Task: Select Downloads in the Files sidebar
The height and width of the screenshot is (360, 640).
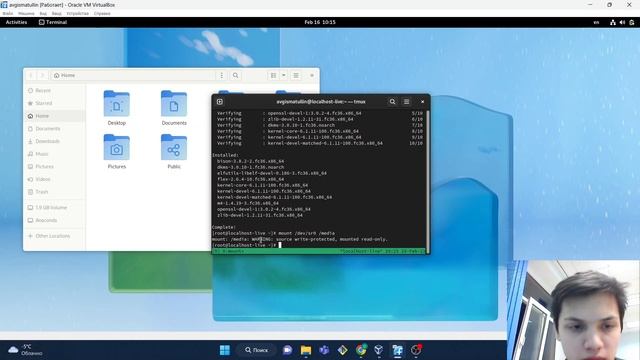Action: 55,141
